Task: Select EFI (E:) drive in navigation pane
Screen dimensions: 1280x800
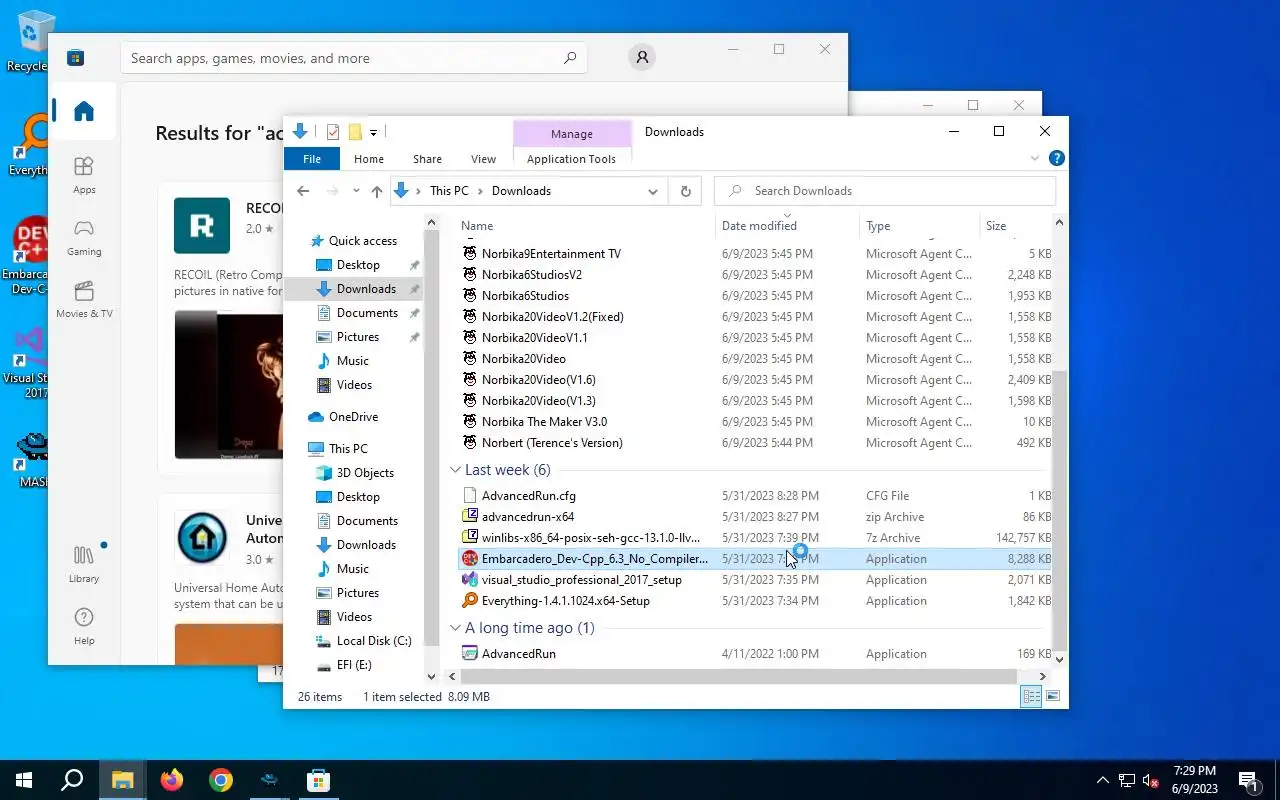Action: pyautogui.click(x=353, y=665)
